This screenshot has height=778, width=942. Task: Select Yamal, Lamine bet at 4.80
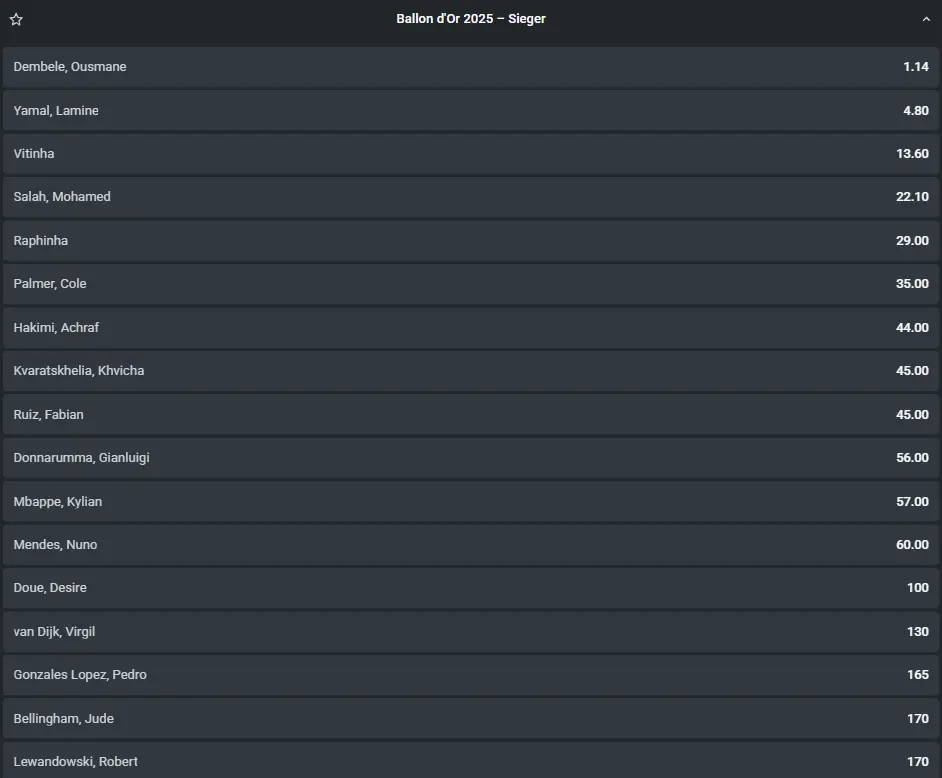point(471,111)
